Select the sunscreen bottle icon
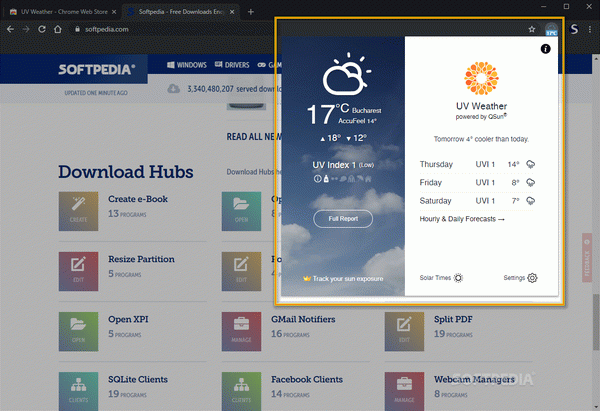600x411 pixels. point(326,179)
